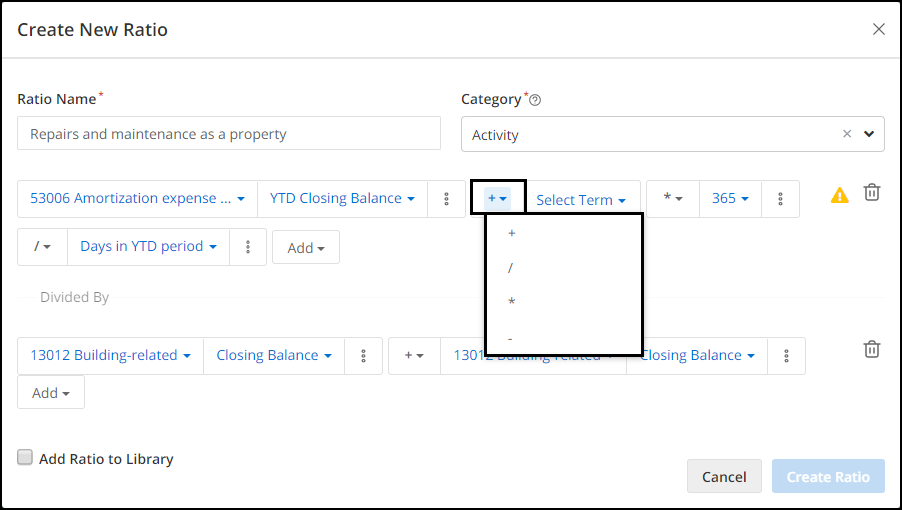This screenshot has width=902, height=510.
Task: Open the Category help question mark icon
Action: pos(535,100)
